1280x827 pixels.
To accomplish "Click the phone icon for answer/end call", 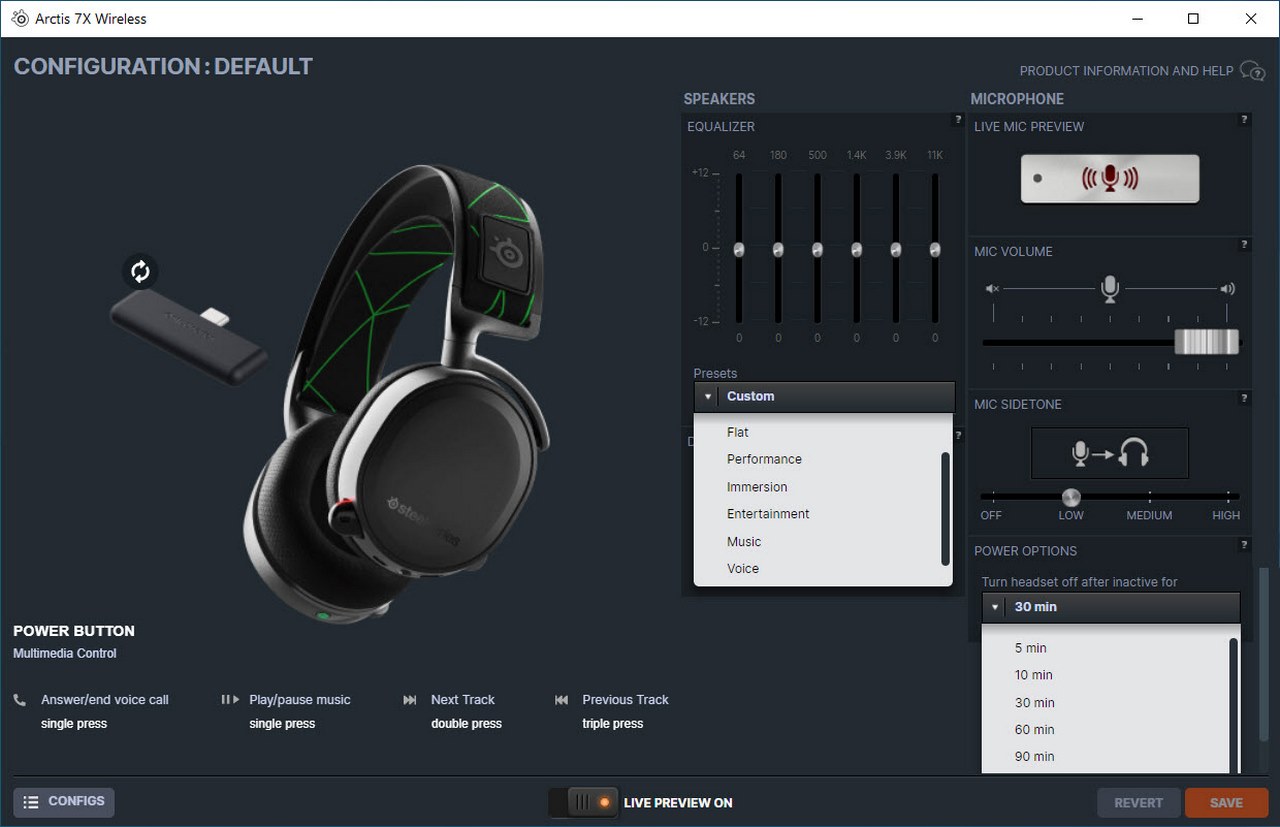I will tap(20, 700).
